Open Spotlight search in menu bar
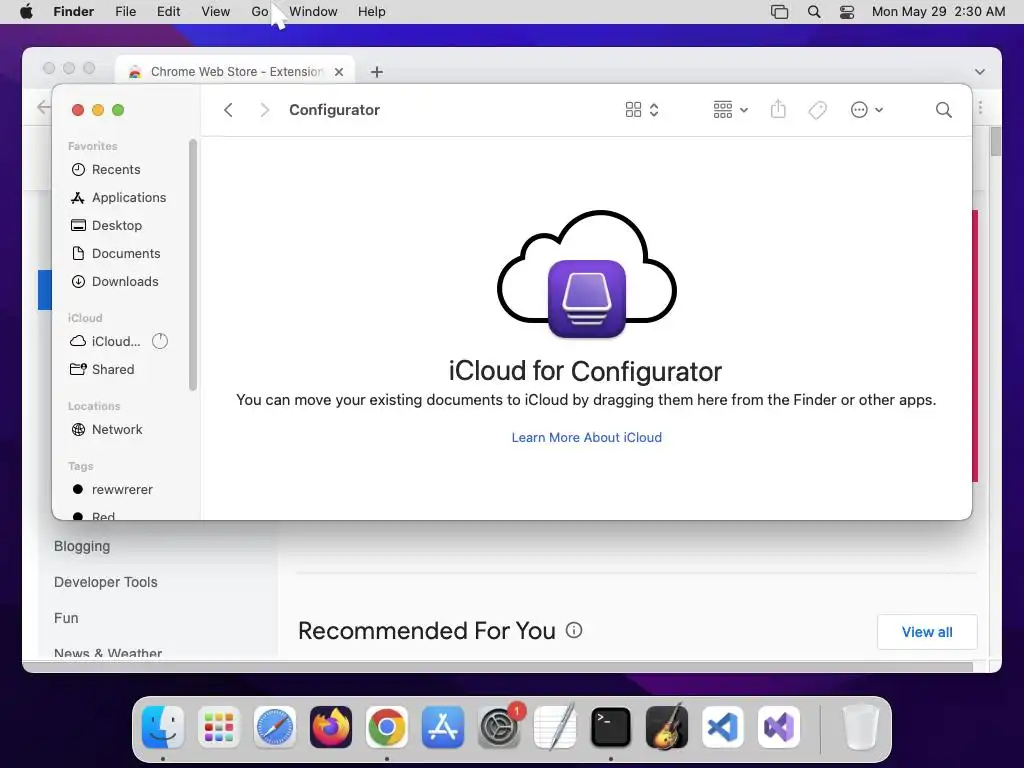This screenshot has width=1024, height=768. [814, 12]
